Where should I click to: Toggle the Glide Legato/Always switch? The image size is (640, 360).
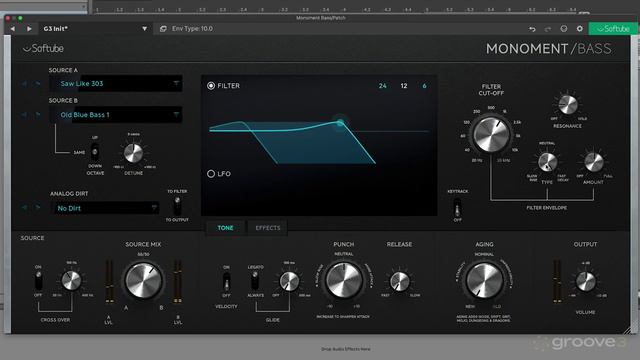[255, 281]
